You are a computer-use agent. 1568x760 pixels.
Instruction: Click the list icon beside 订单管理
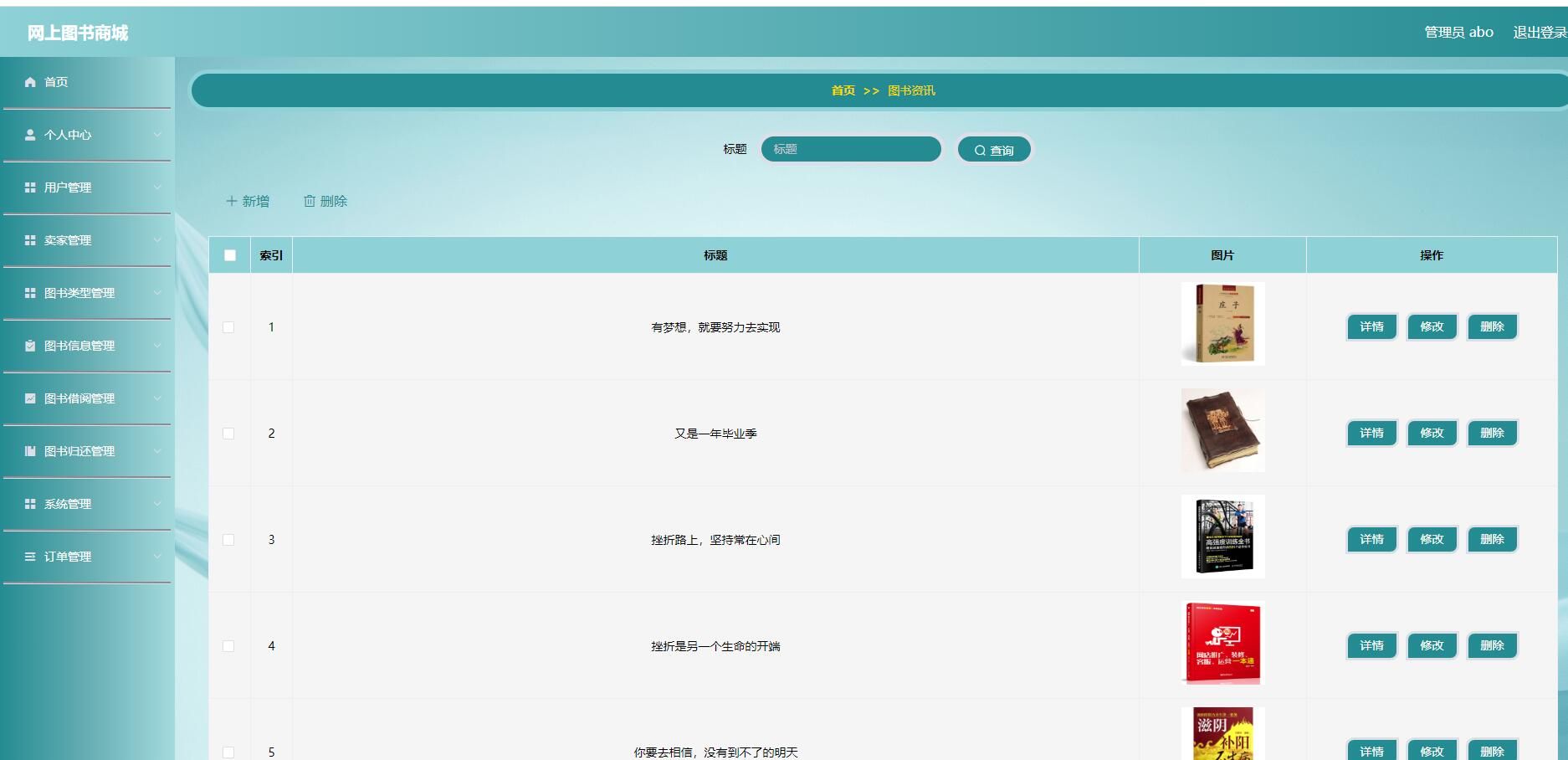click(x=30, y=557)
